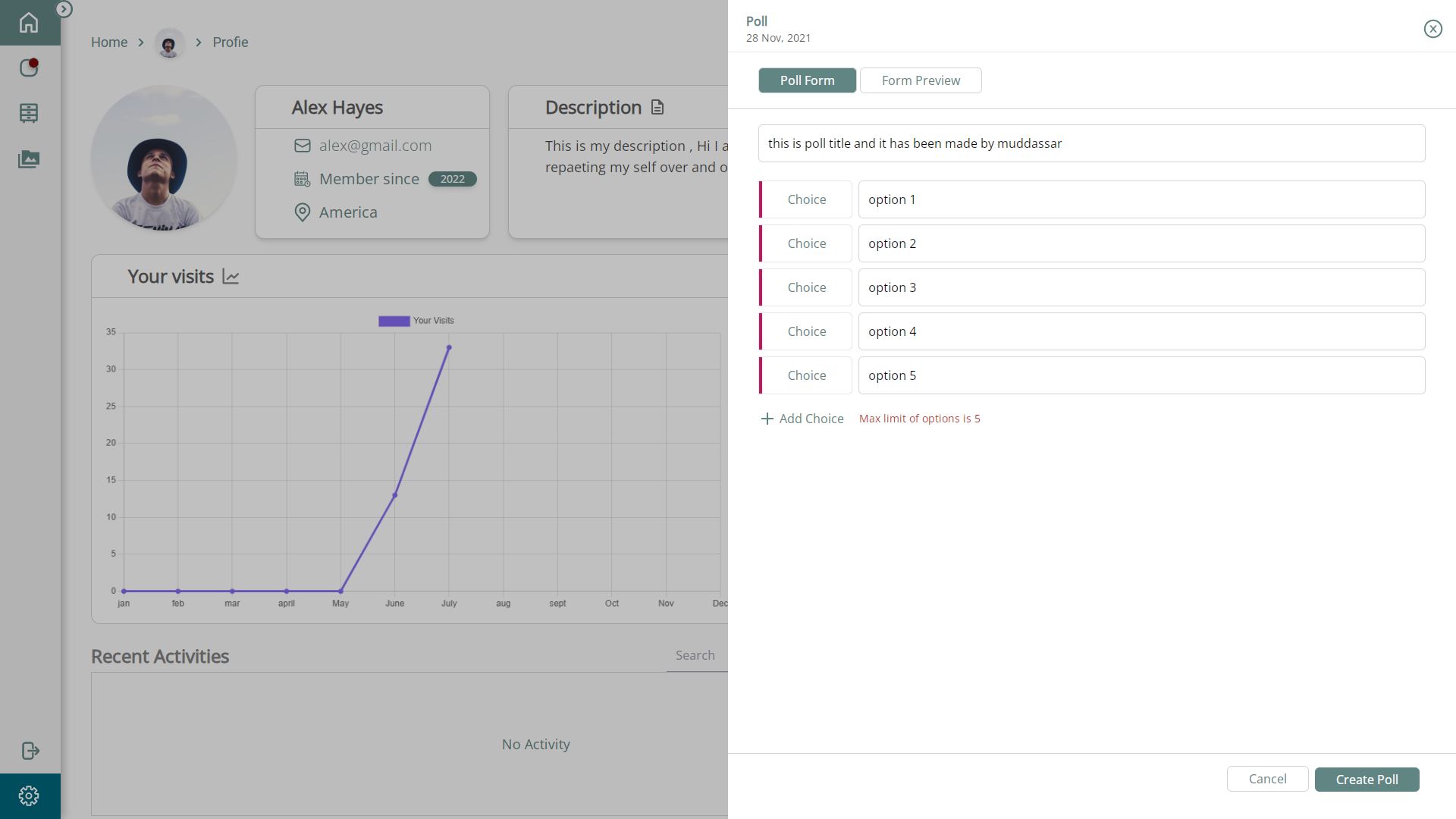Click the calendar icon by Member since
The height and width of the screenshot is (819, 1456).
tap(303, 179)
